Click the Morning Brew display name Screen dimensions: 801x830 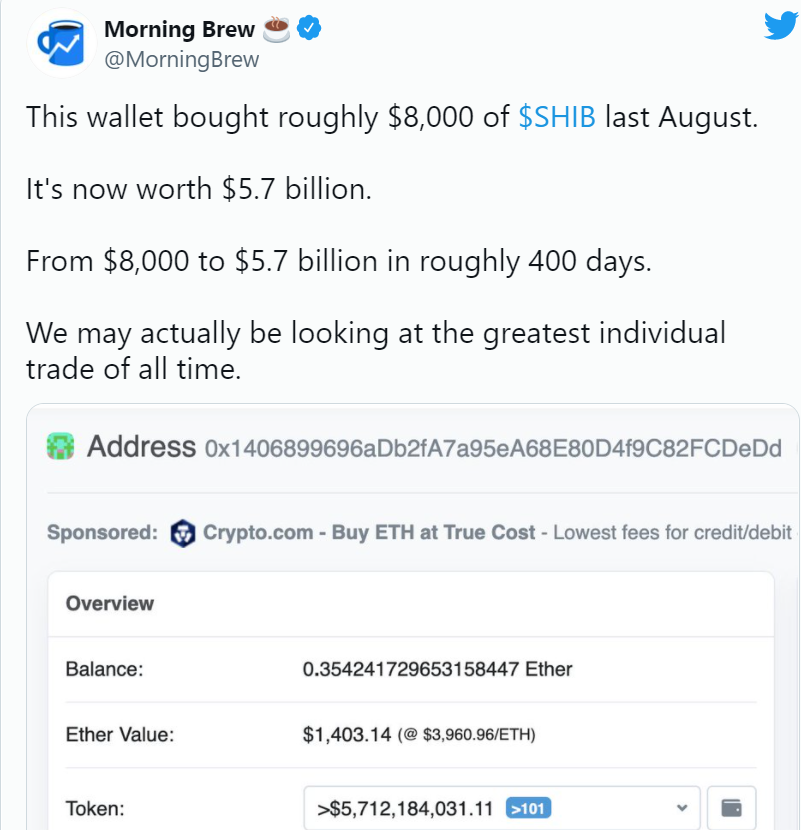point(179,29)
